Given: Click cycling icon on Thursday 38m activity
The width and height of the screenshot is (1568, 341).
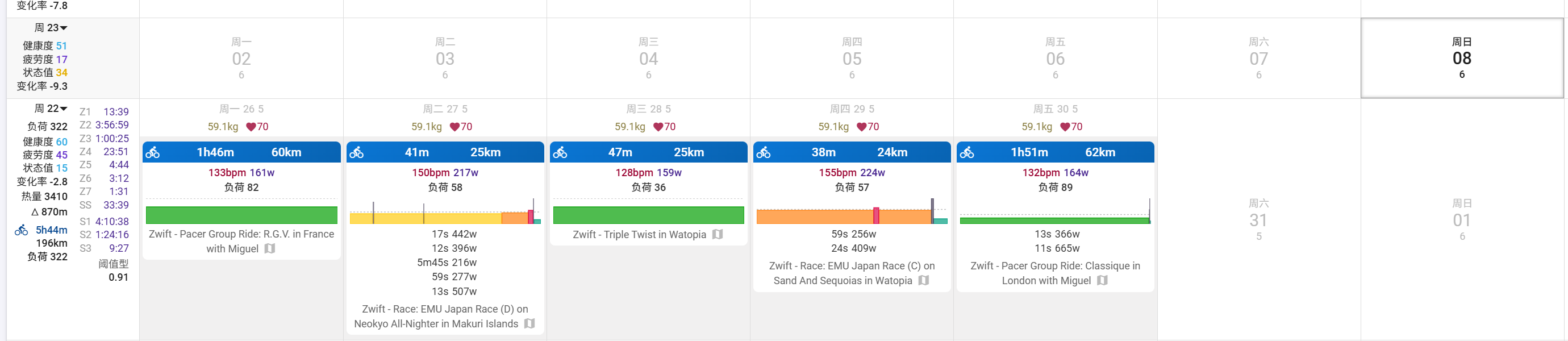Looking at the screenshot, I should tap(764, 152).
